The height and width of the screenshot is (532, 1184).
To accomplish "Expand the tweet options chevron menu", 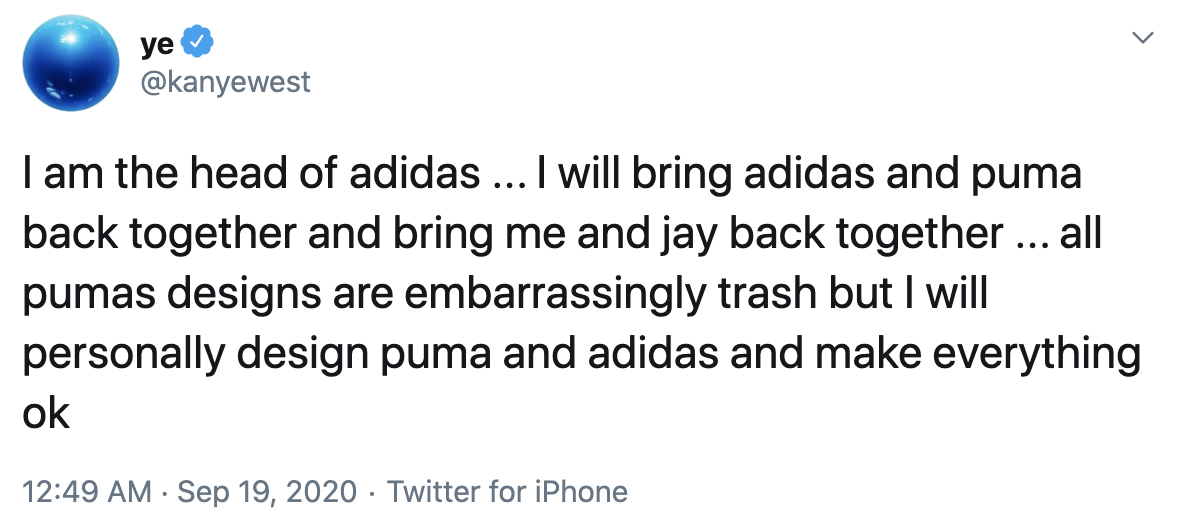I will [x=1142, y=39].
